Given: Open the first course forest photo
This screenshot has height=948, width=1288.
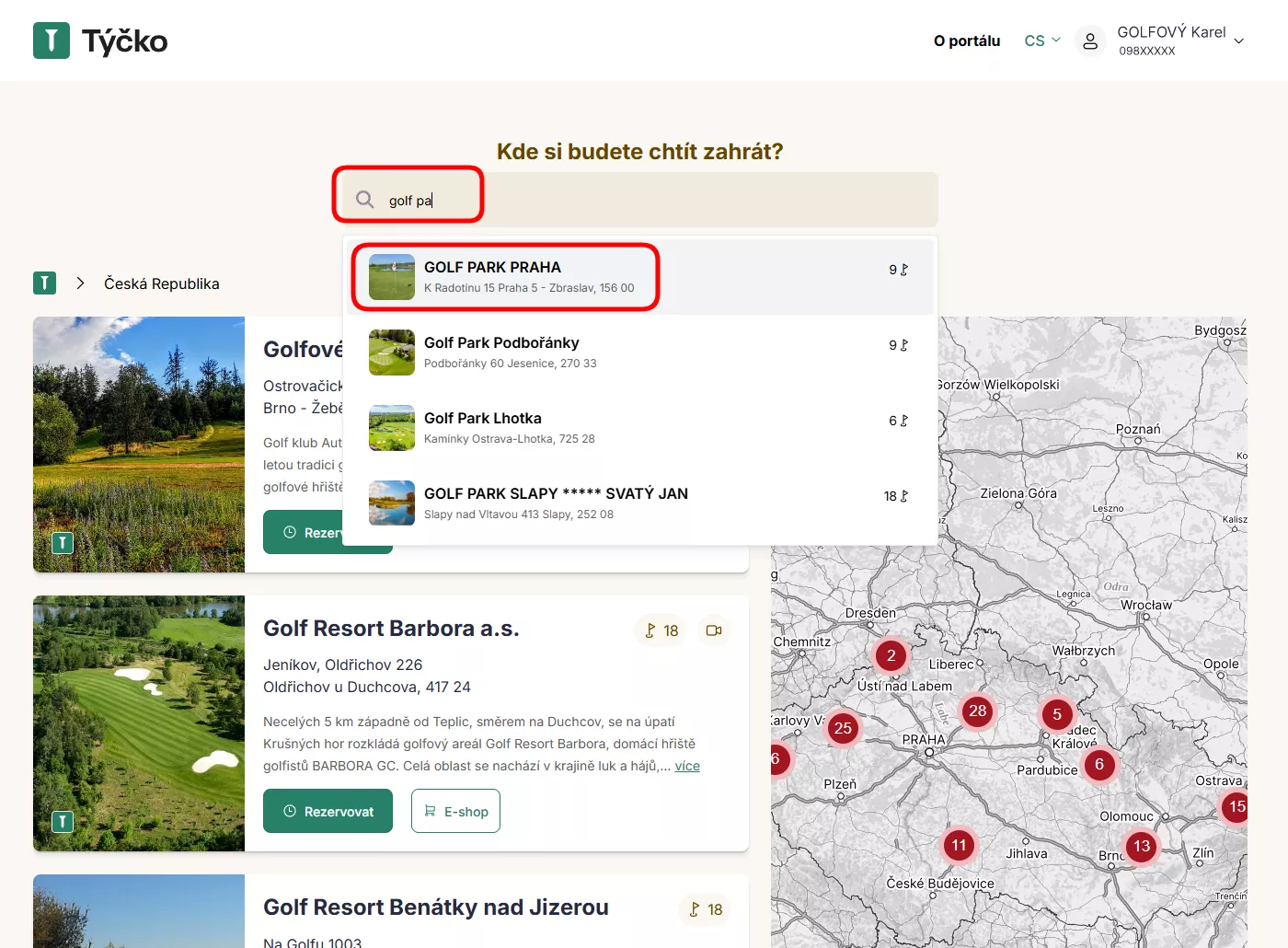Looking at the screenshot, I should coord(139,445).
